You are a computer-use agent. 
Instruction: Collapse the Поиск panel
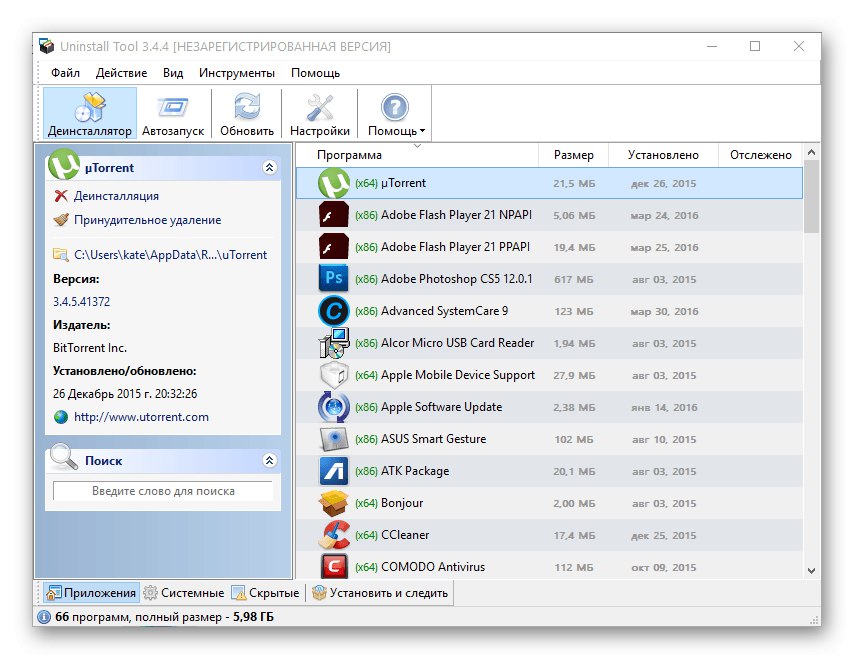click(x=268, y=460)
